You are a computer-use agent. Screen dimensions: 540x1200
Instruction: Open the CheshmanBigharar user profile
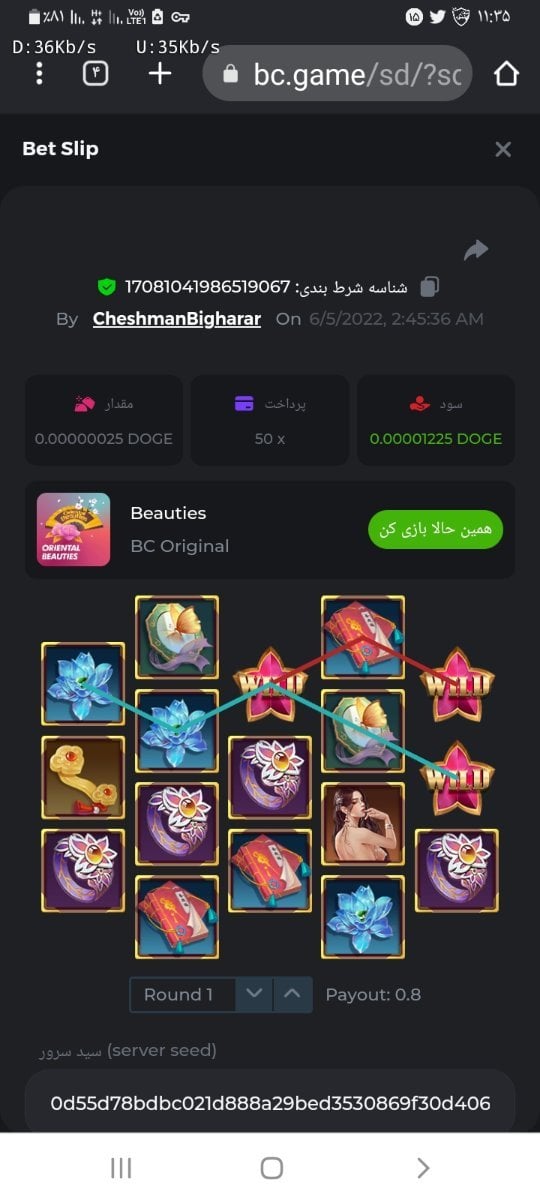(x=177, y=319)
